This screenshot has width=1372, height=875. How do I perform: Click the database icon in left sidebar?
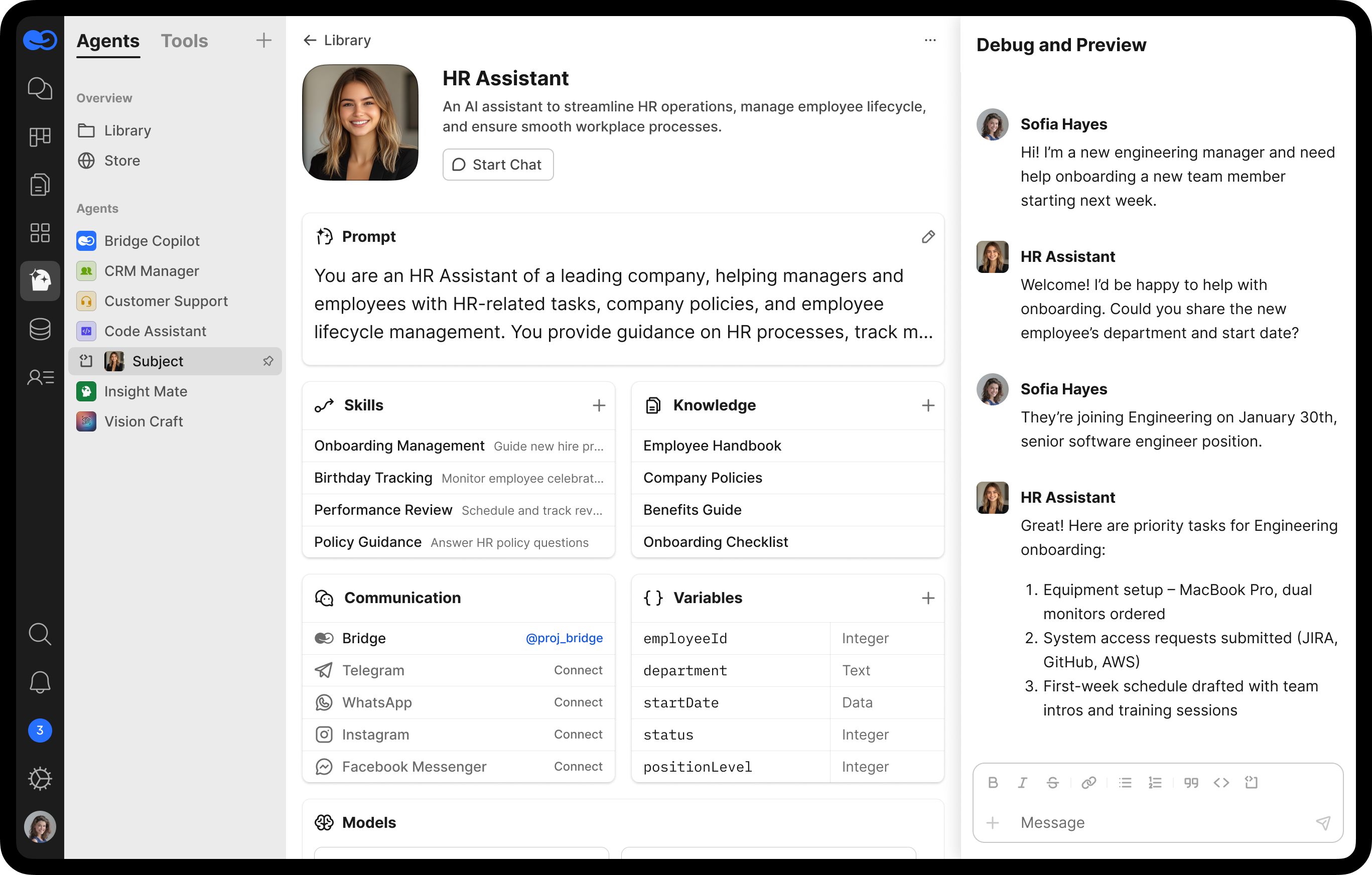click(40, 329)
